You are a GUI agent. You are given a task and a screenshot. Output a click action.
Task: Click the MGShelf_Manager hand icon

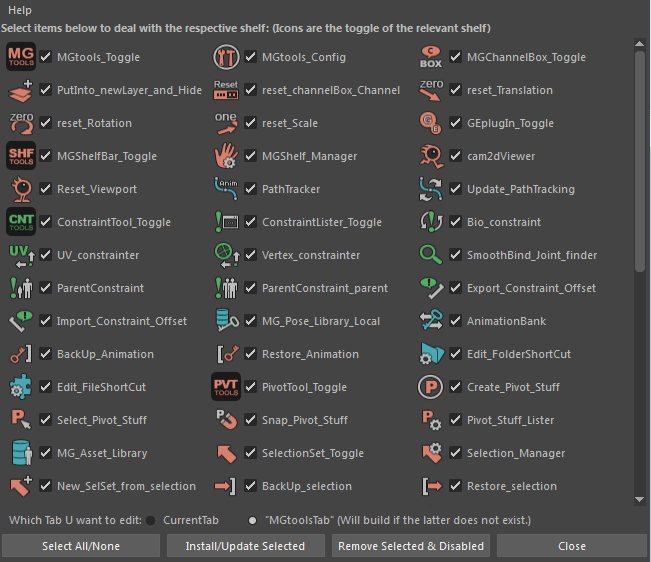tap(226, 156)
